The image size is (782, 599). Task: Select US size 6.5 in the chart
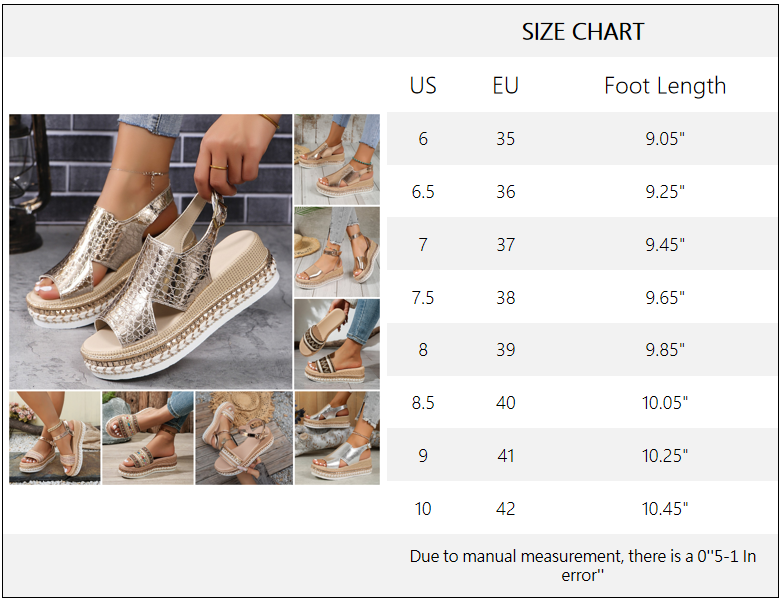pos(423,192)
